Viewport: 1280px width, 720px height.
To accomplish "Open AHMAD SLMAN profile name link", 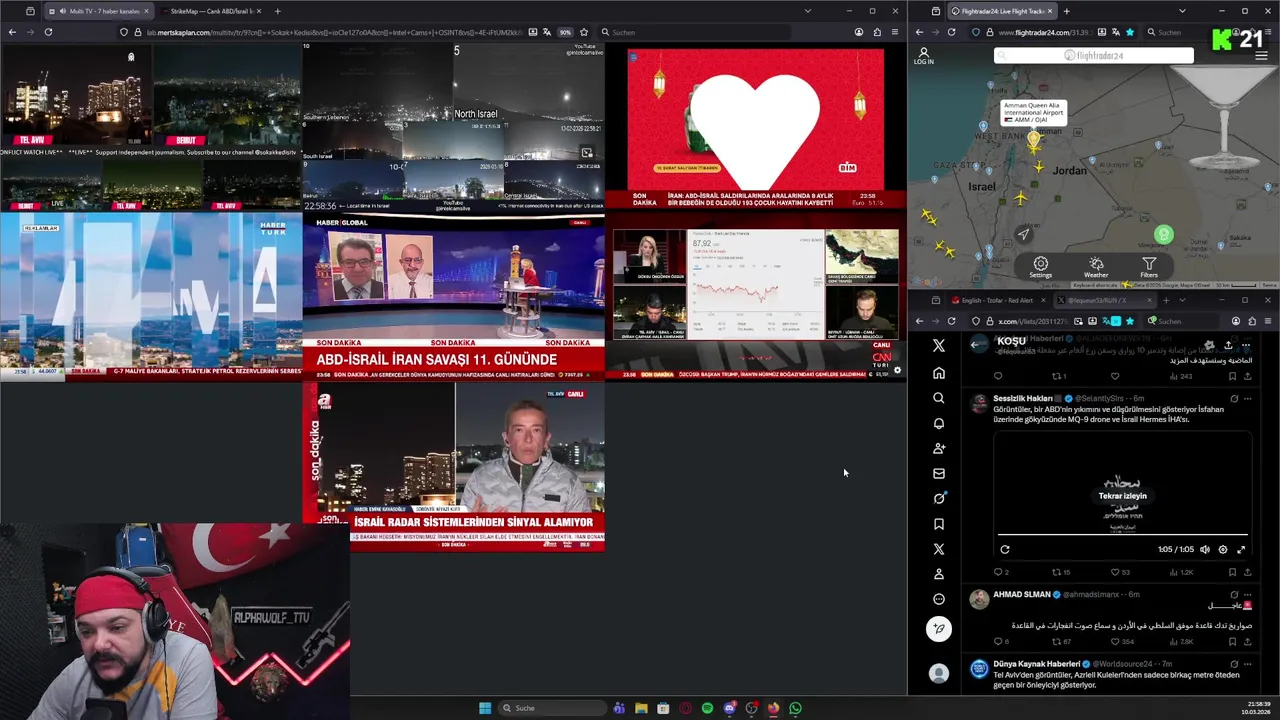I will tap(1022, 594).
